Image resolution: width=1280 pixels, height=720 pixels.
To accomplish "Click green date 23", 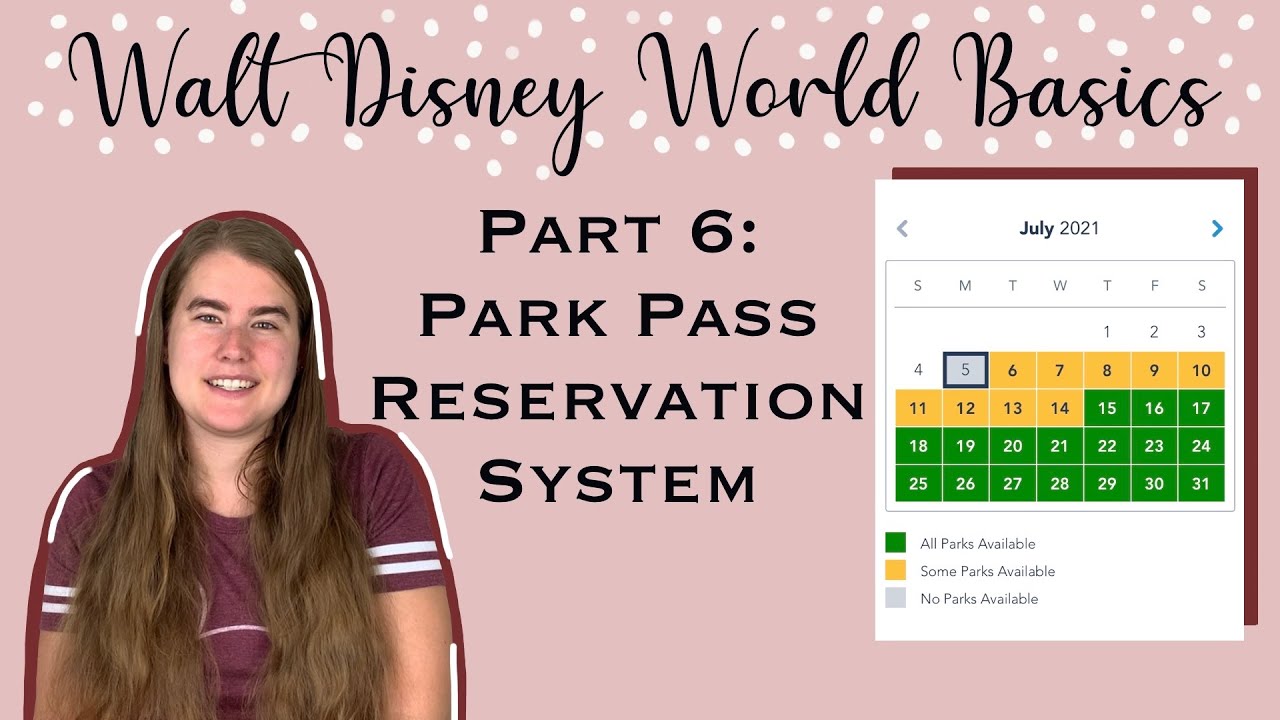I will [x=1154, y=446].
